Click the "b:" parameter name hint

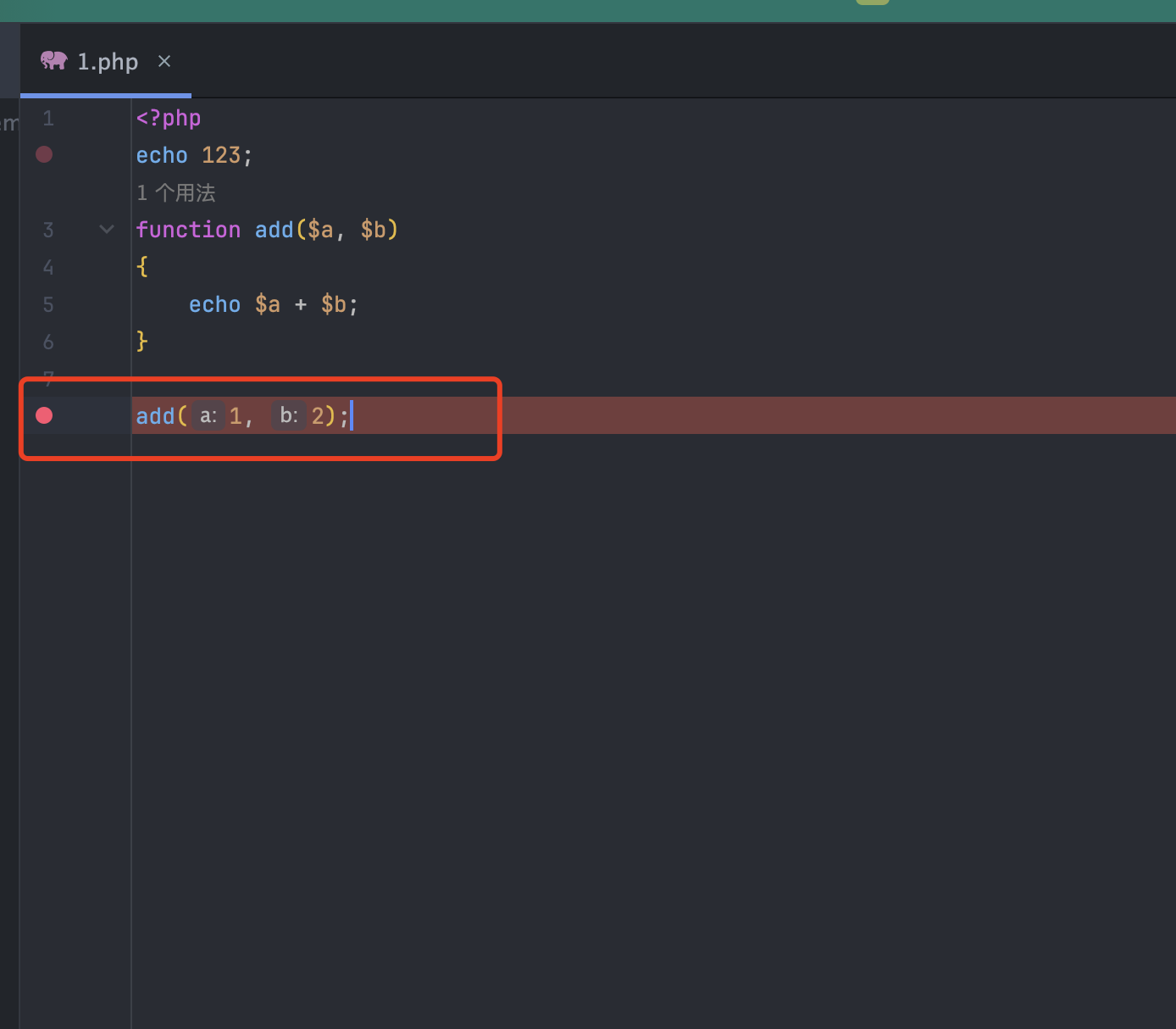(x=288, y=416)
